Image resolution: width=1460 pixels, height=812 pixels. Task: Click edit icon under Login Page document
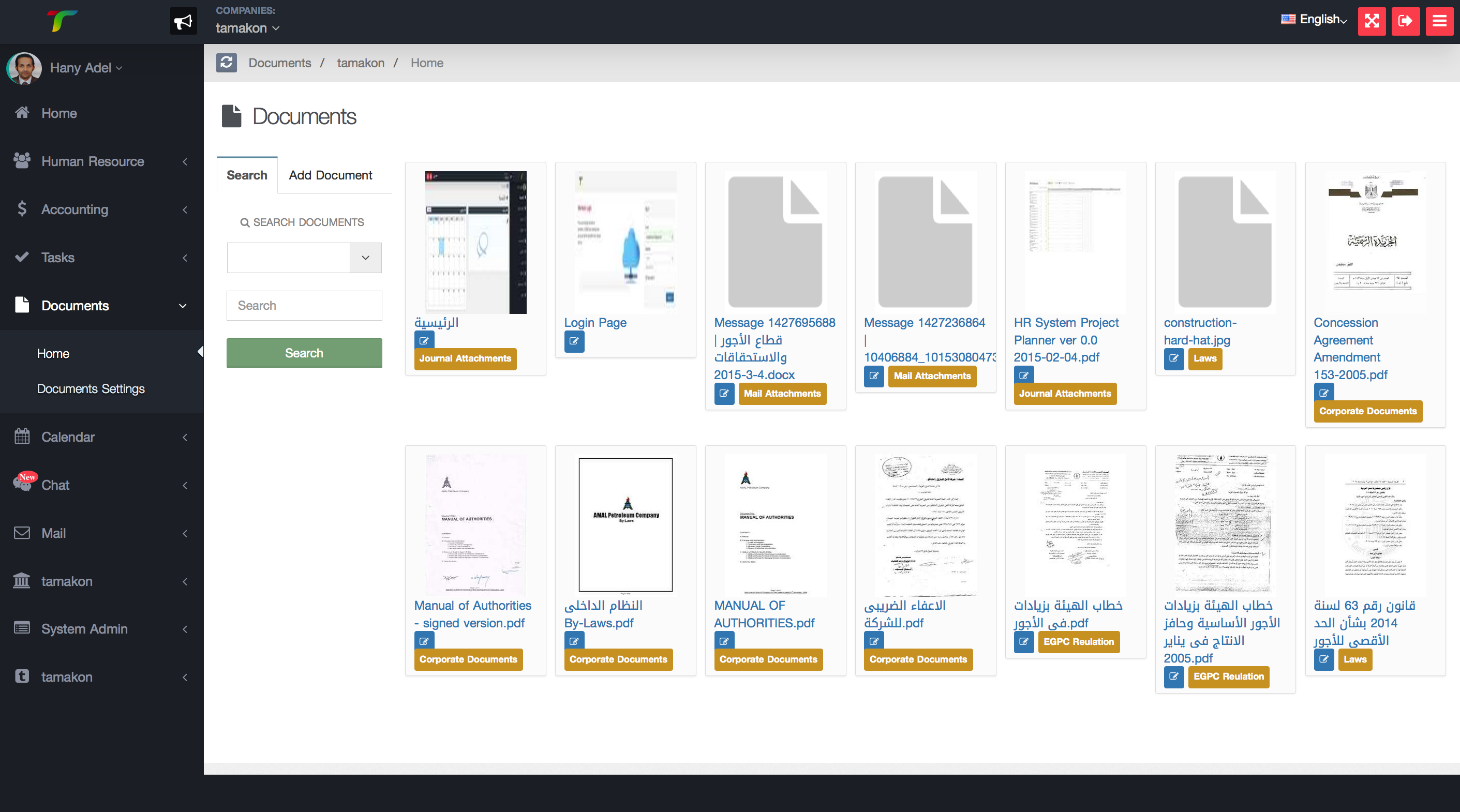(x=574, y=341)
